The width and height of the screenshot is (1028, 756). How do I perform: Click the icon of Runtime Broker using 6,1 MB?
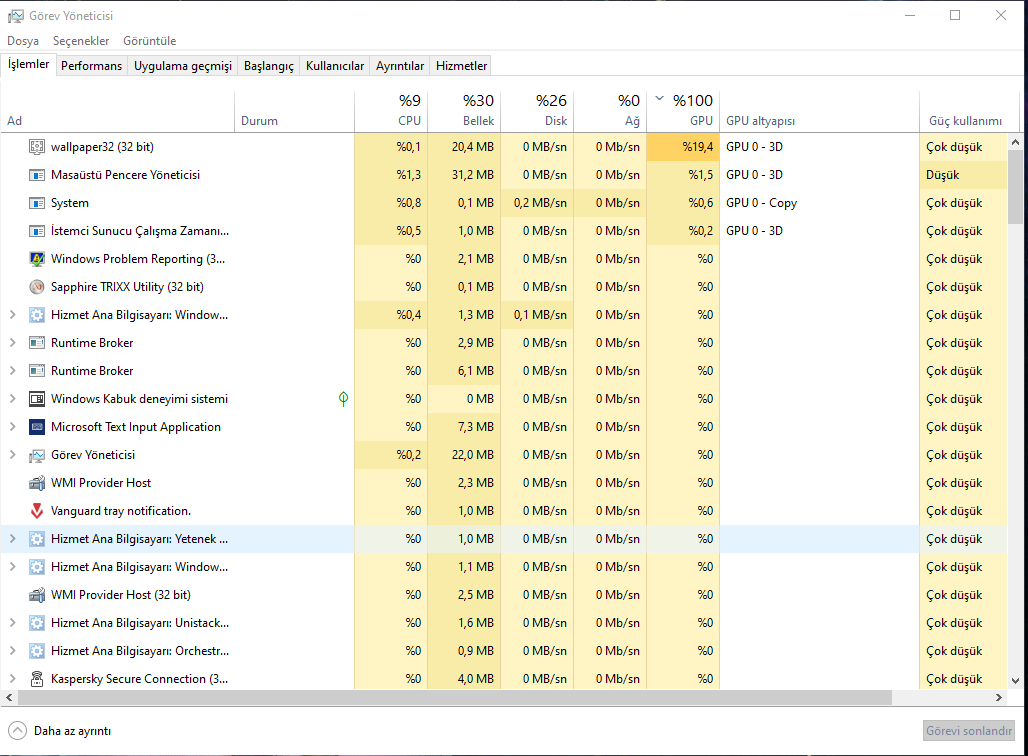point(37,371)
